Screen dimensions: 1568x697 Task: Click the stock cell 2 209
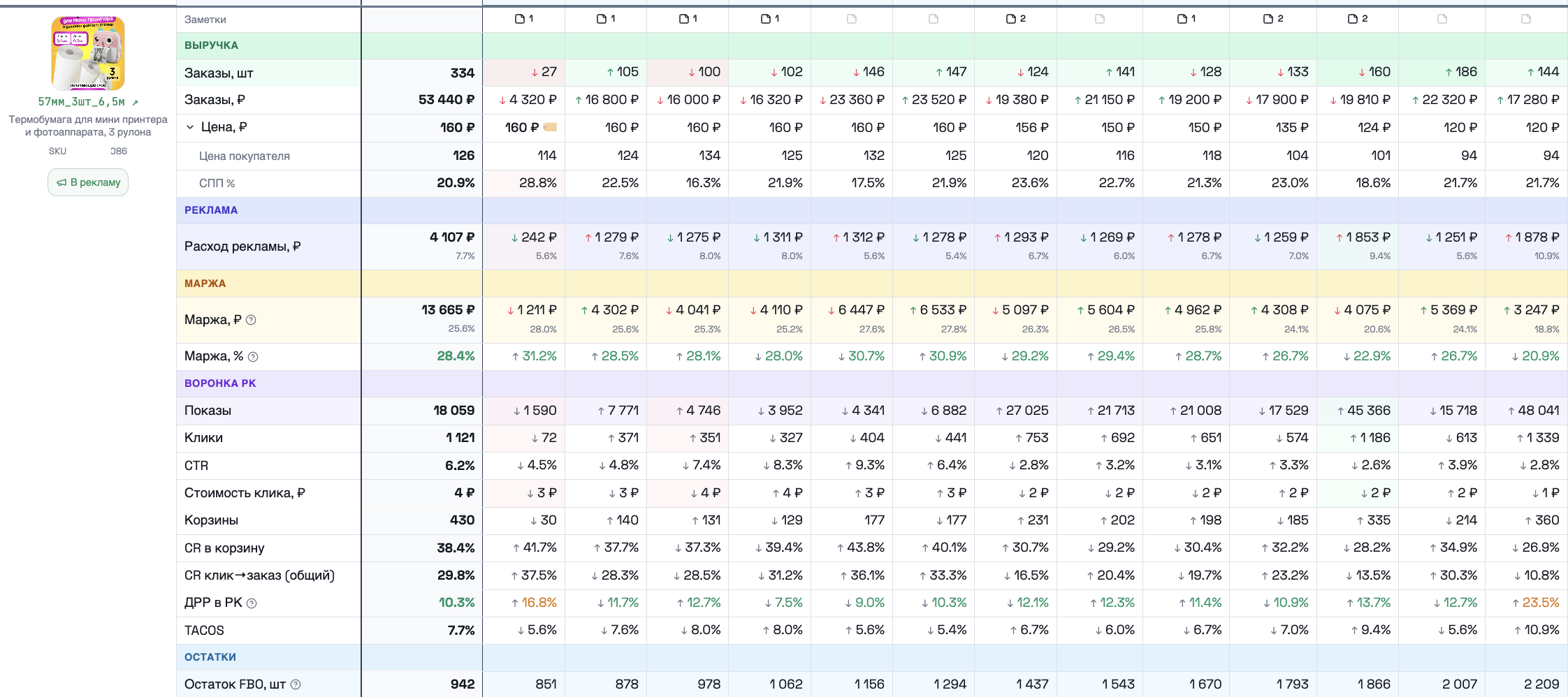[x=1541, y=684]
